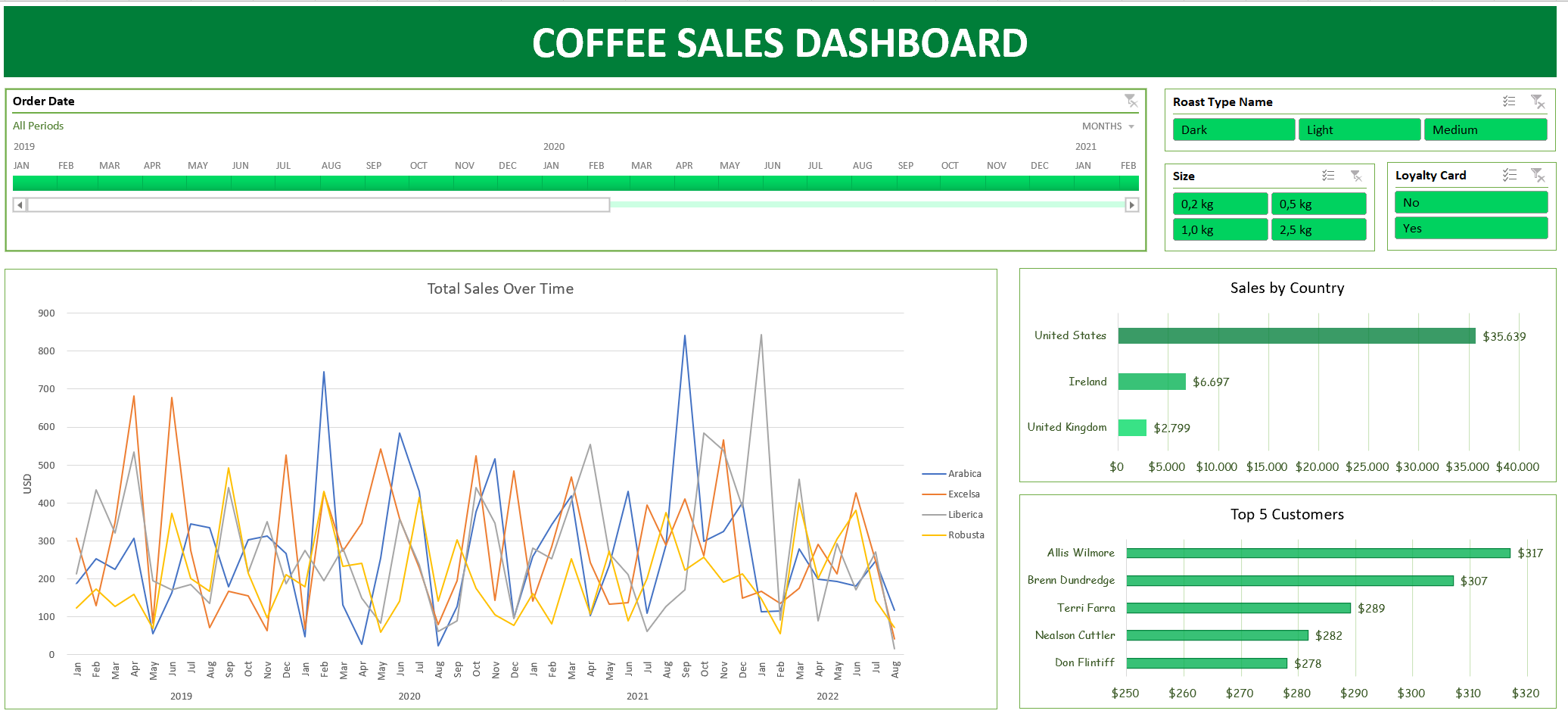The height and width of the screenshot is (720, 1568).
Task: Enable multi-select on the Size slicer
Action: 1327,176
